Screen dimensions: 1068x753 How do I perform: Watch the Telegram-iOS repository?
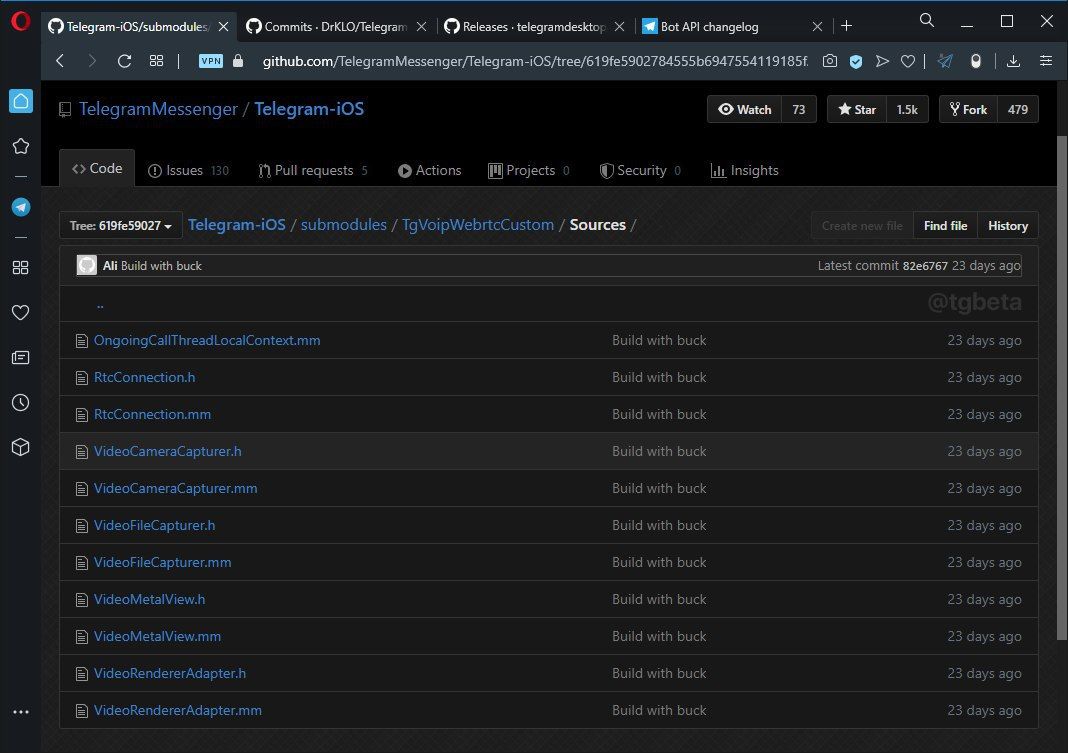pyautogui.click(x=745, y=109)
